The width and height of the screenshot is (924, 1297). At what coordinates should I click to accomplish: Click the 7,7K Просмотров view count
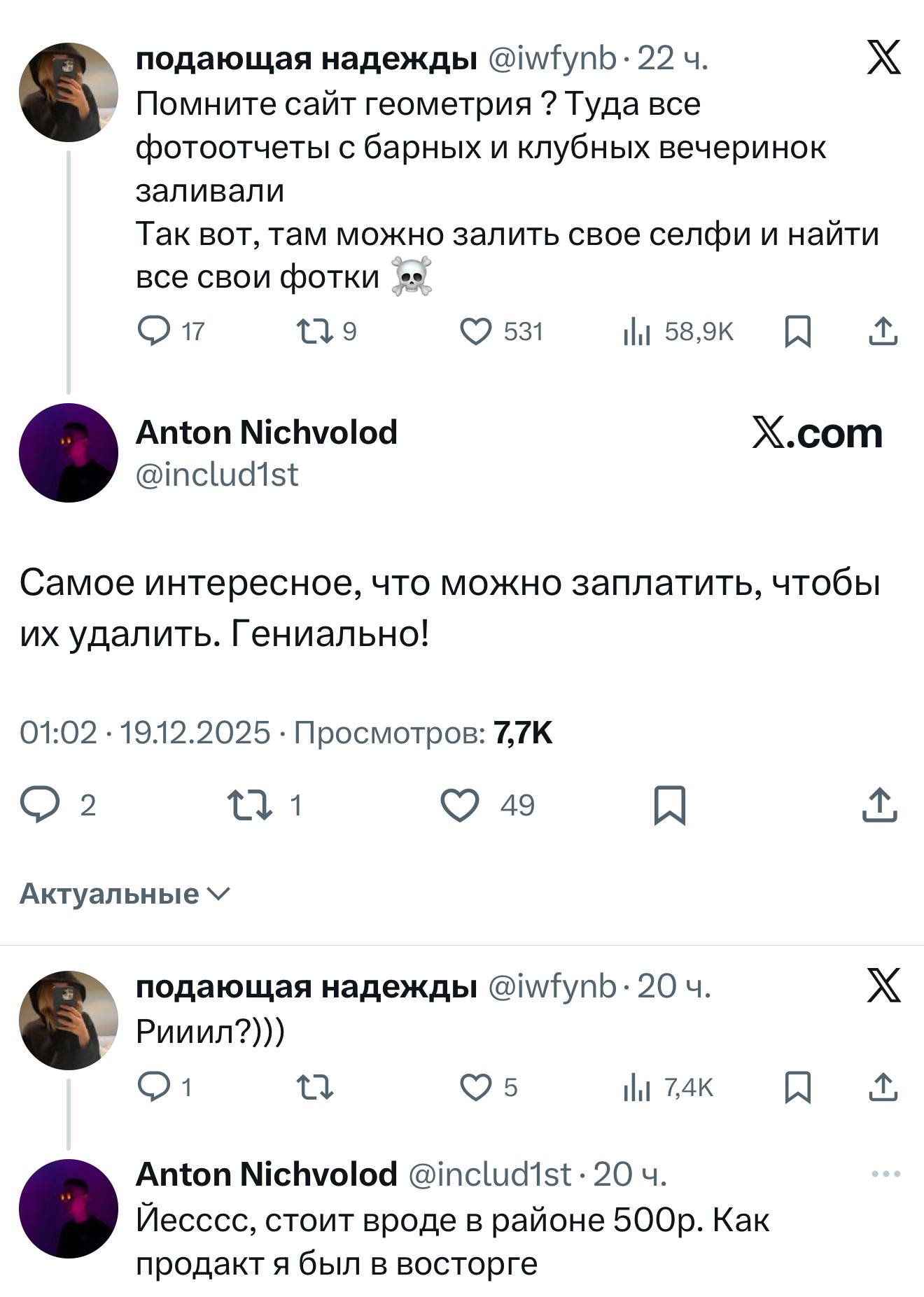pyautogui.click(x=523, y=733)
